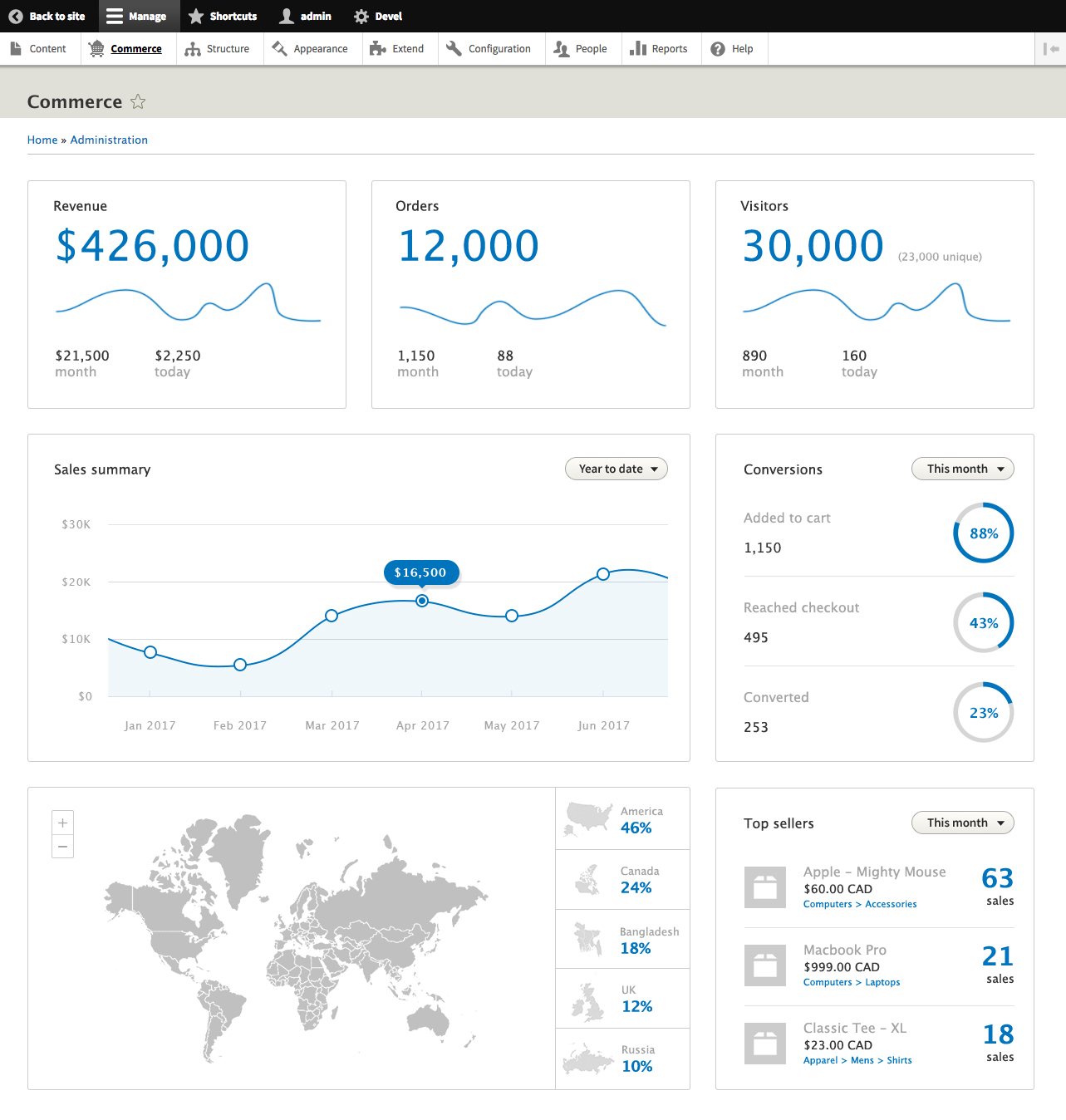Collapse toolbar using the orientation toggle icon
This screenshot has width=1066, height=1120.
pyautogui.click(x=1051, y=49)
